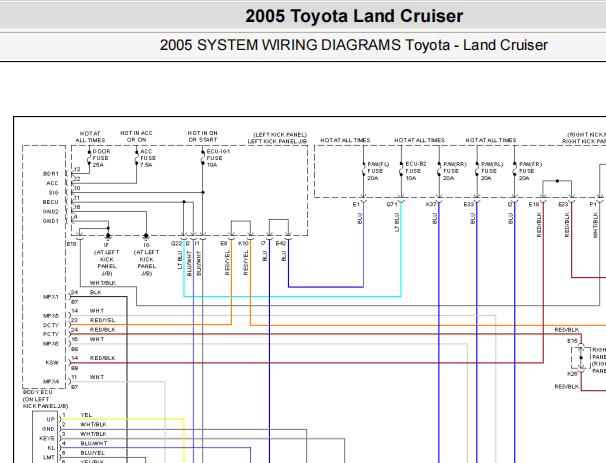Click the 'UP' terminal label
Screen dimensions: 606x463
point(51,419)
